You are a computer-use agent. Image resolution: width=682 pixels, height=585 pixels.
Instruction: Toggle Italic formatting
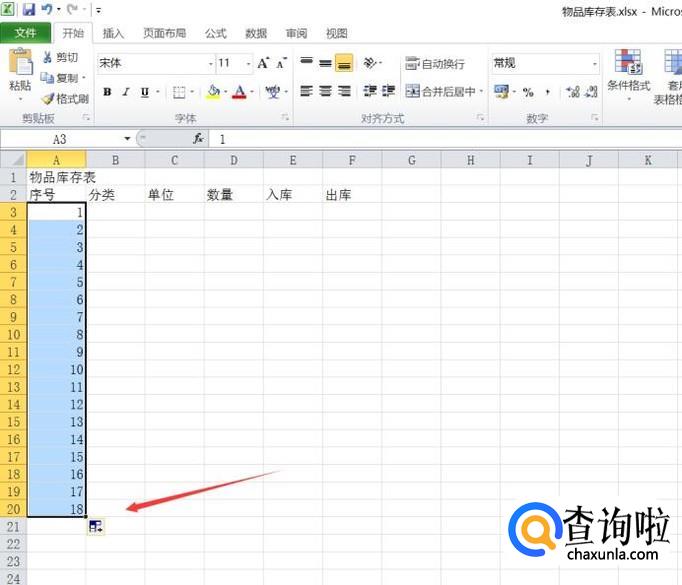coord(126,92)
